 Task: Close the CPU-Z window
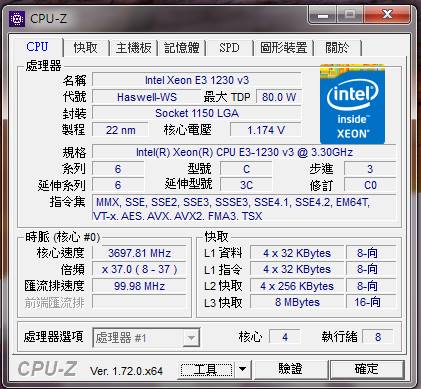387,15
